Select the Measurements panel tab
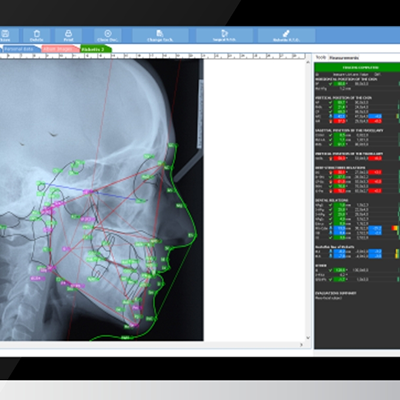Image resolution: width=400 pixels, height=400 pixels. [x=344, y=58]
